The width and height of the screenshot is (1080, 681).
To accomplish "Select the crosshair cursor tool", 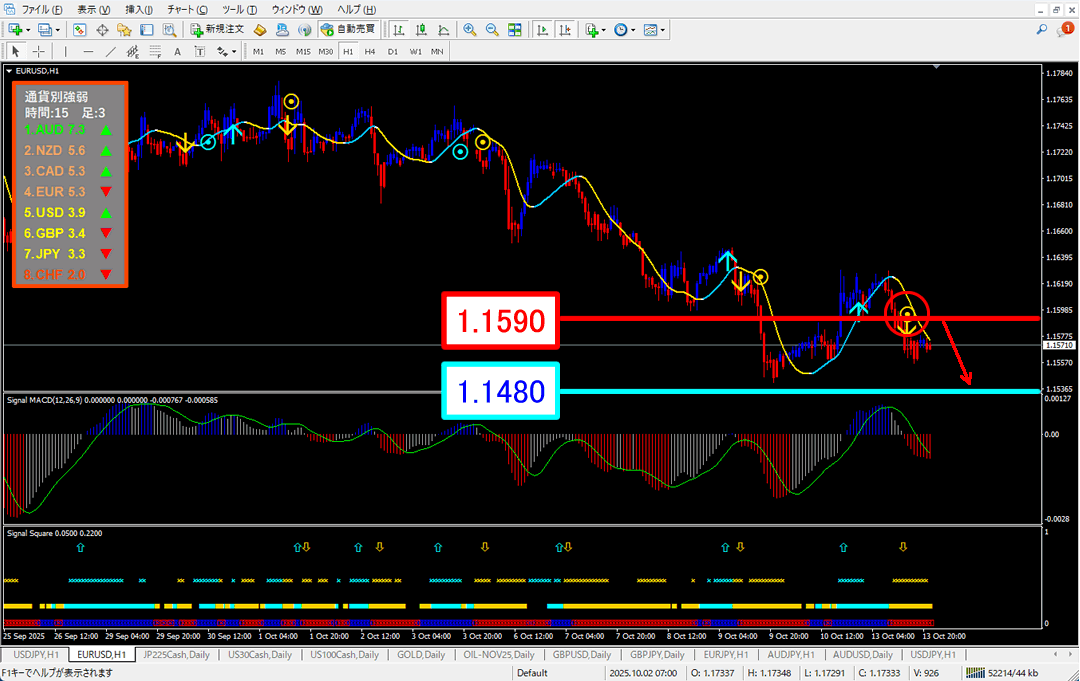I will pyautogui.click(x=39, y=51).
